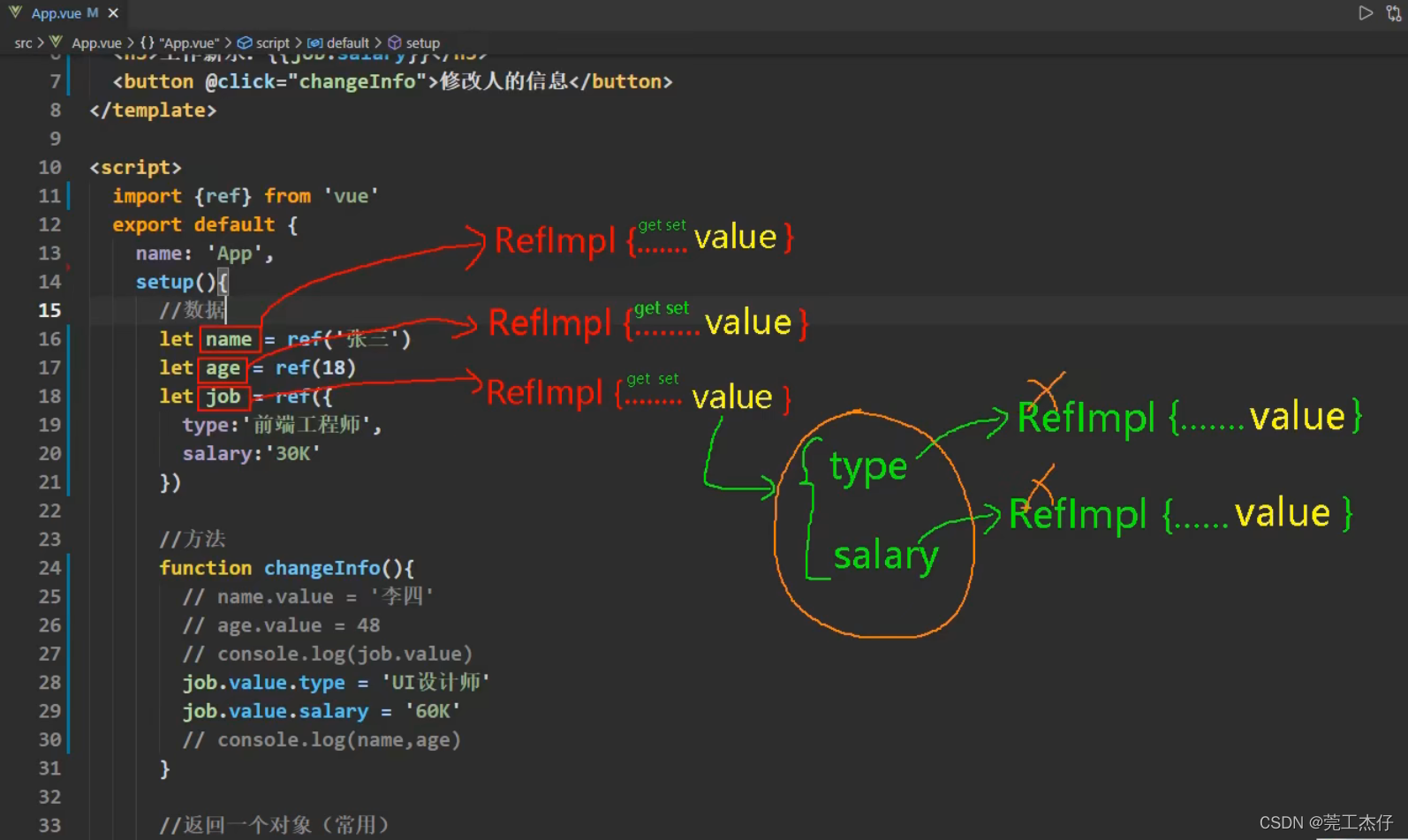Click 'job.value.type' on line 28
Screen dimensions: 1408x840
263,683
